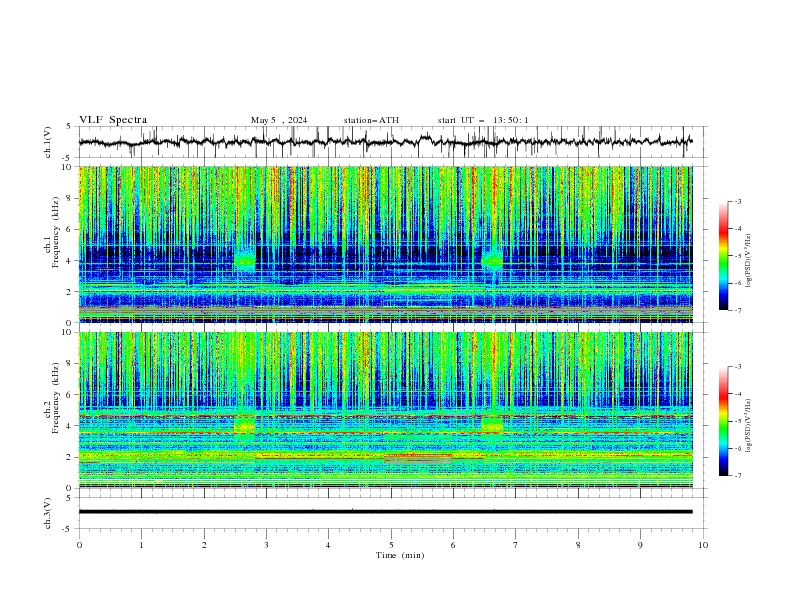The width and height of the screenshot is (792, 612).
Task: Click time axis tick label "1"
Action: (x=142, y=545)
